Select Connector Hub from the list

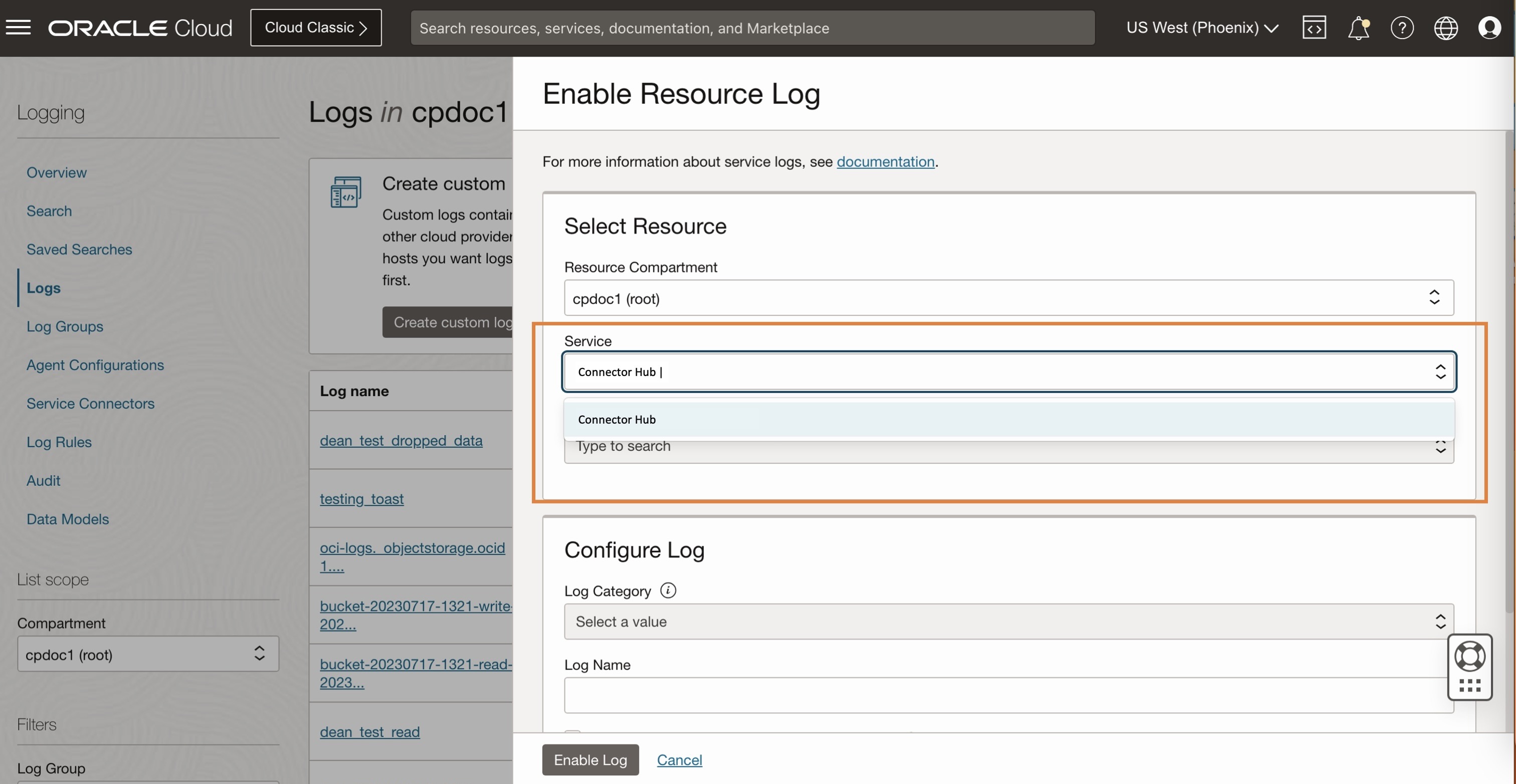coord(616,419)
